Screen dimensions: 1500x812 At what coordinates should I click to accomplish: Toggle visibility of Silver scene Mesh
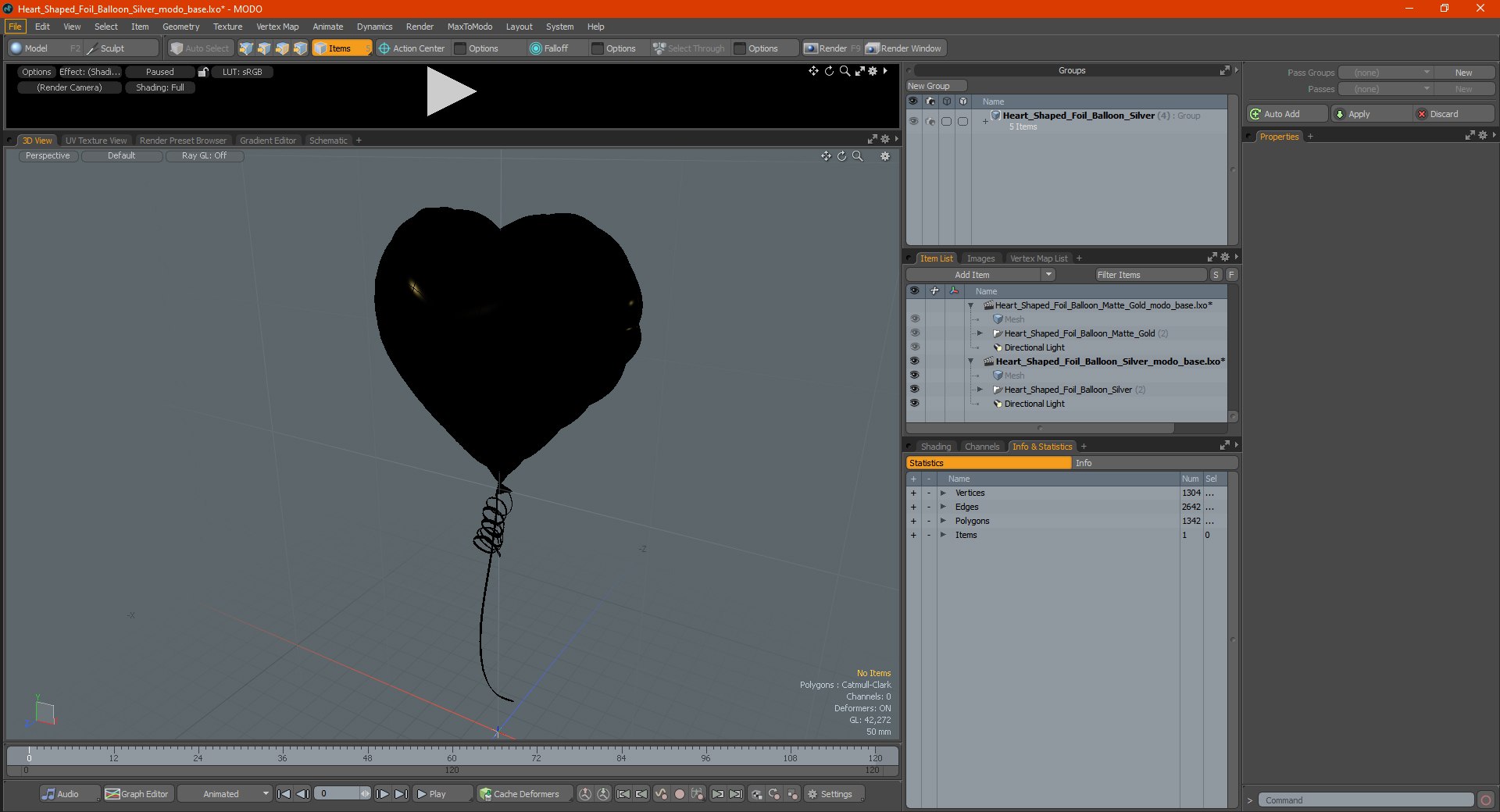click(x=914, y=376)
